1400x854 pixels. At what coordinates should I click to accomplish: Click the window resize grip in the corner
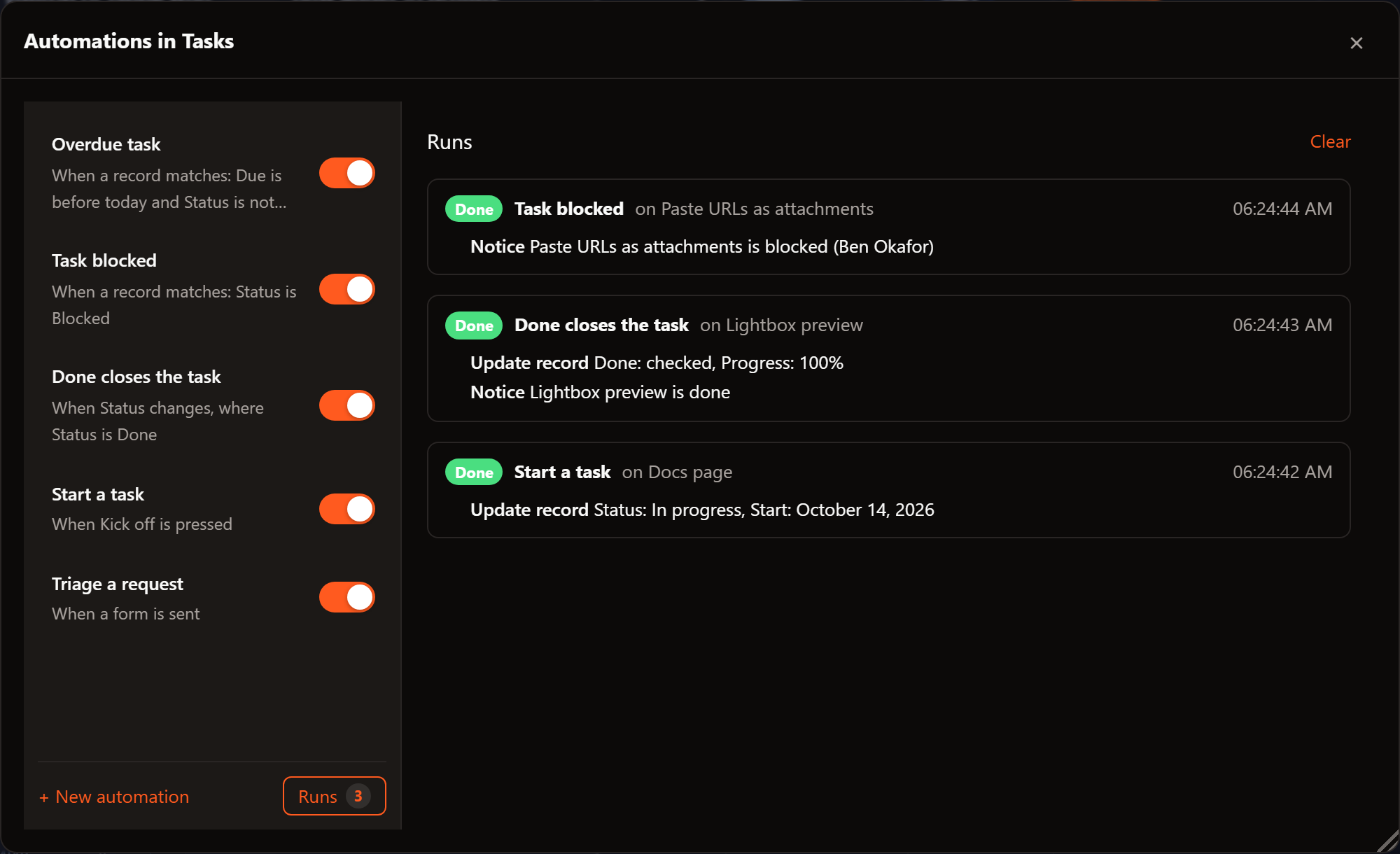coord(1387,841)
